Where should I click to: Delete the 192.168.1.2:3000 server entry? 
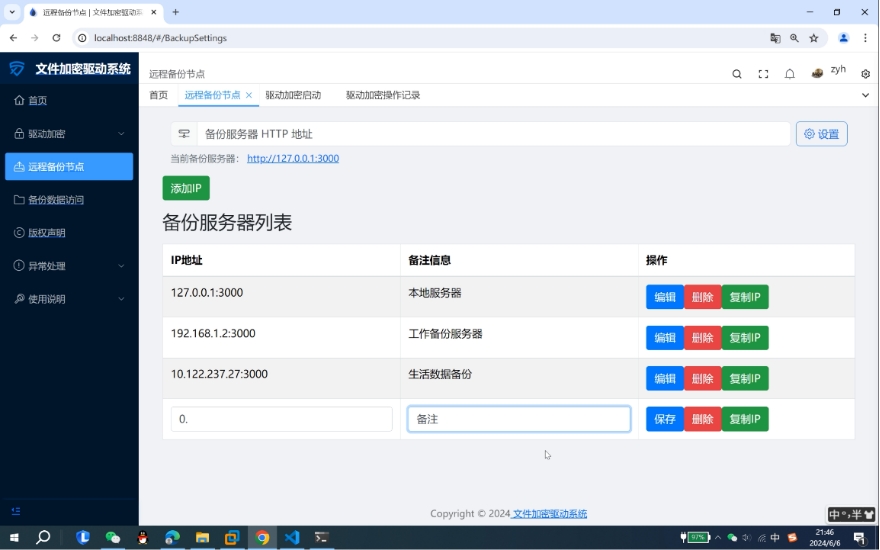tap(702, 338)
